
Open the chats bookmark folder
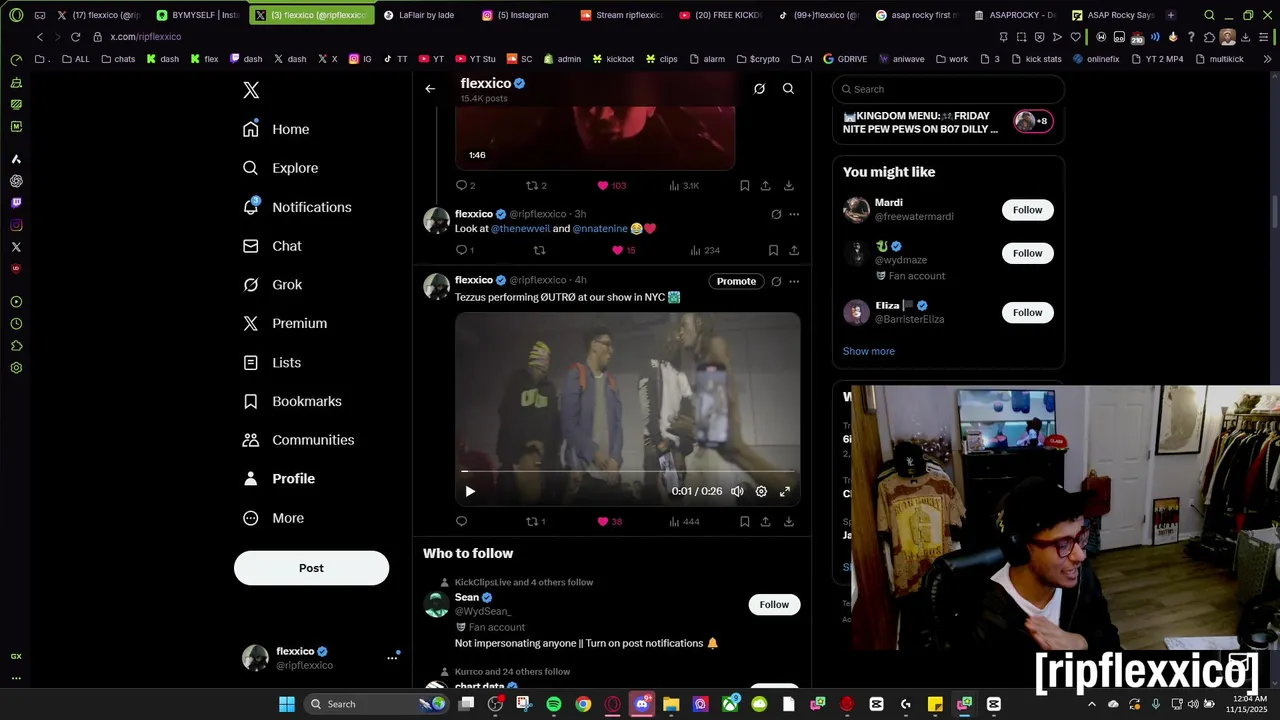click(118, 59)
